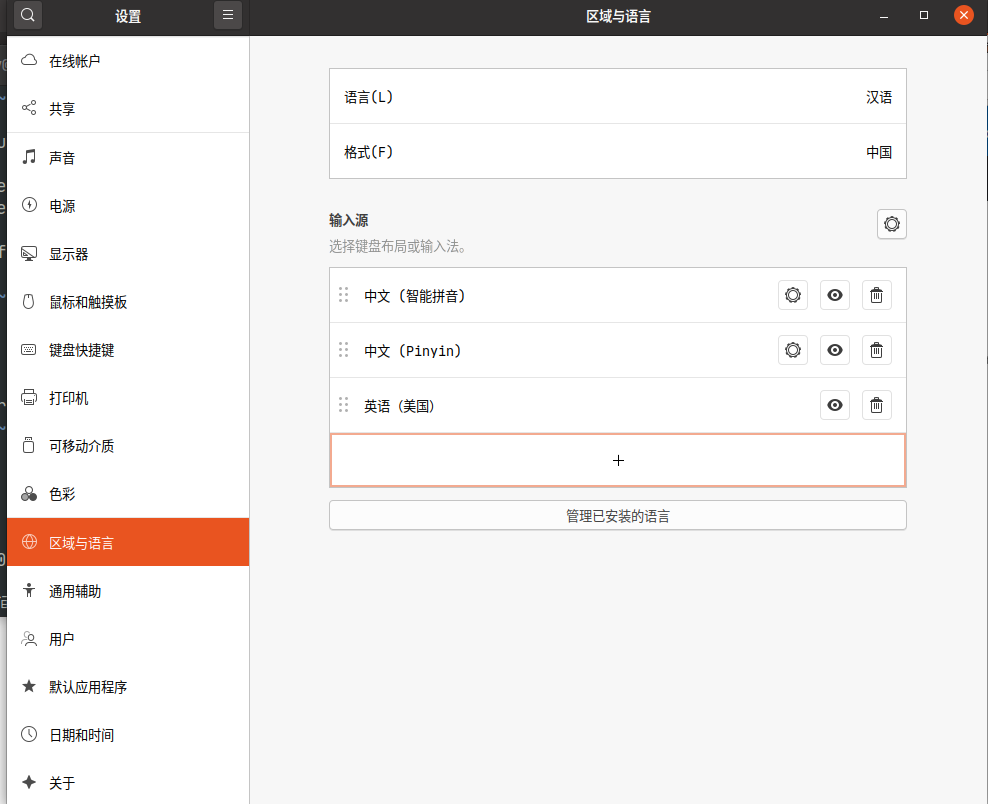Click the drag handle of 英语（美国）row

343,405
